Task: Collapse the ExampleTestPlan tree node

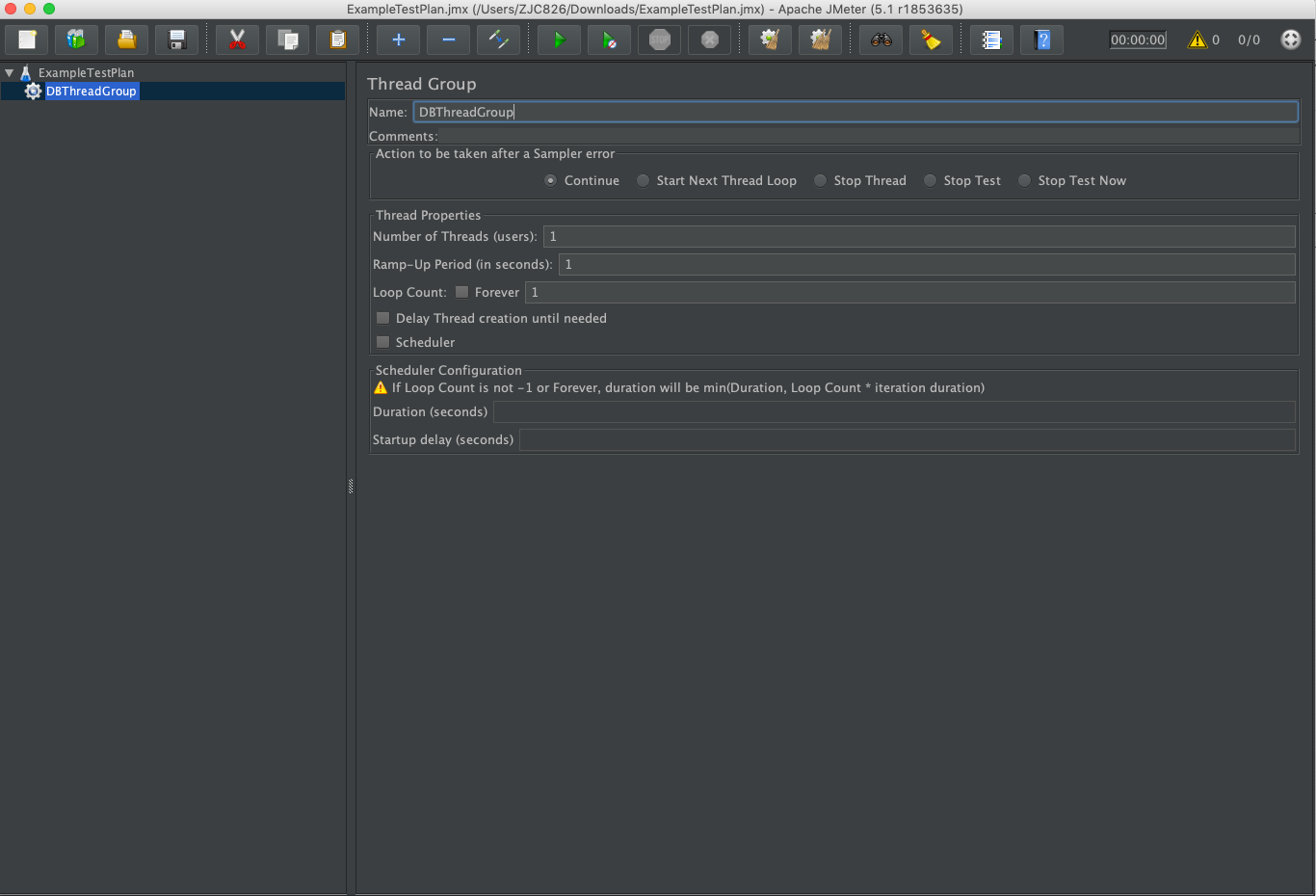Action: tap(10, 72)
